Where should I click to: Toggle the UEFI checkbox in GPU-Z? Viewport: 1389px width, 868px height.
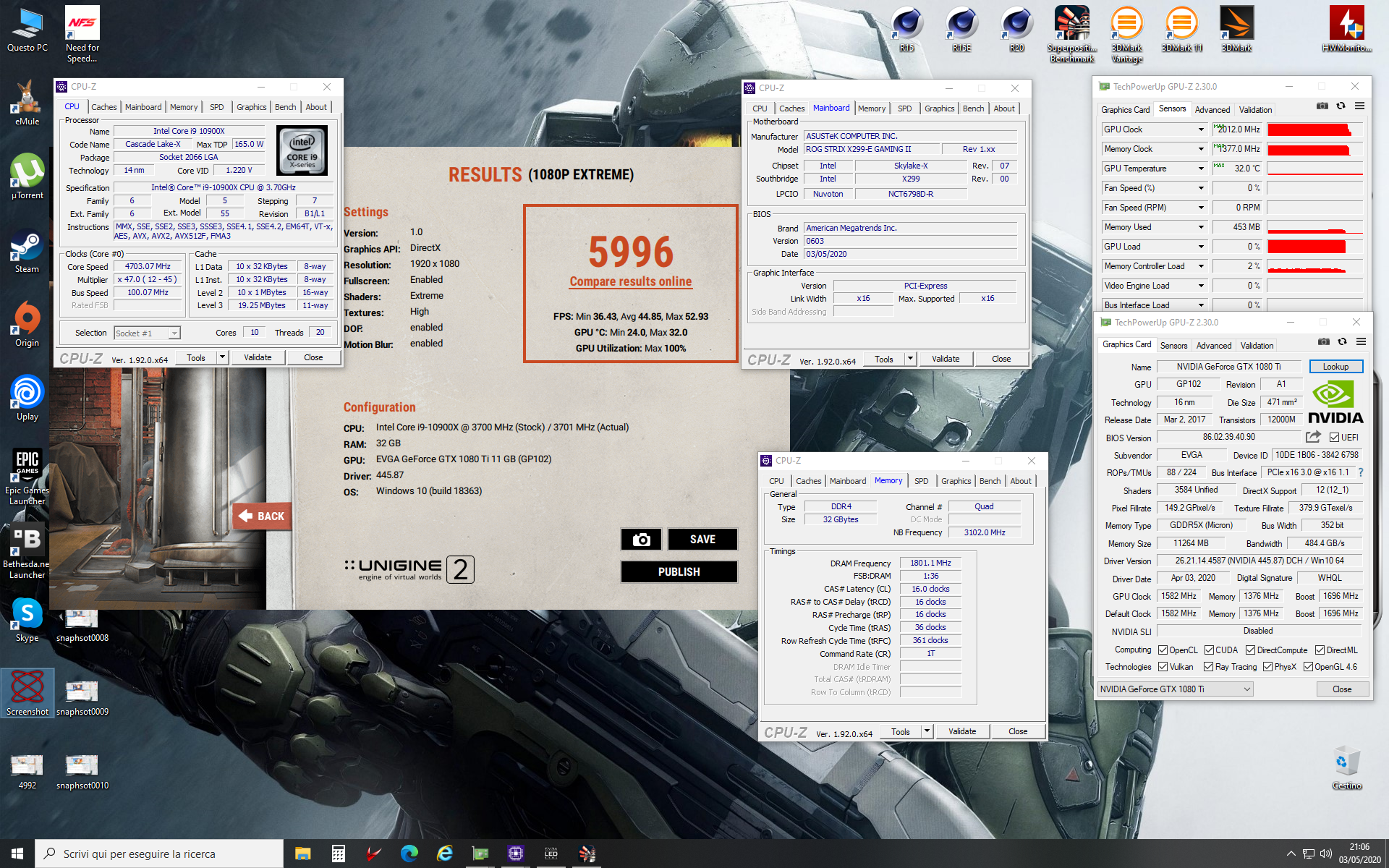pyautogui.click(x=1334, y=437)
